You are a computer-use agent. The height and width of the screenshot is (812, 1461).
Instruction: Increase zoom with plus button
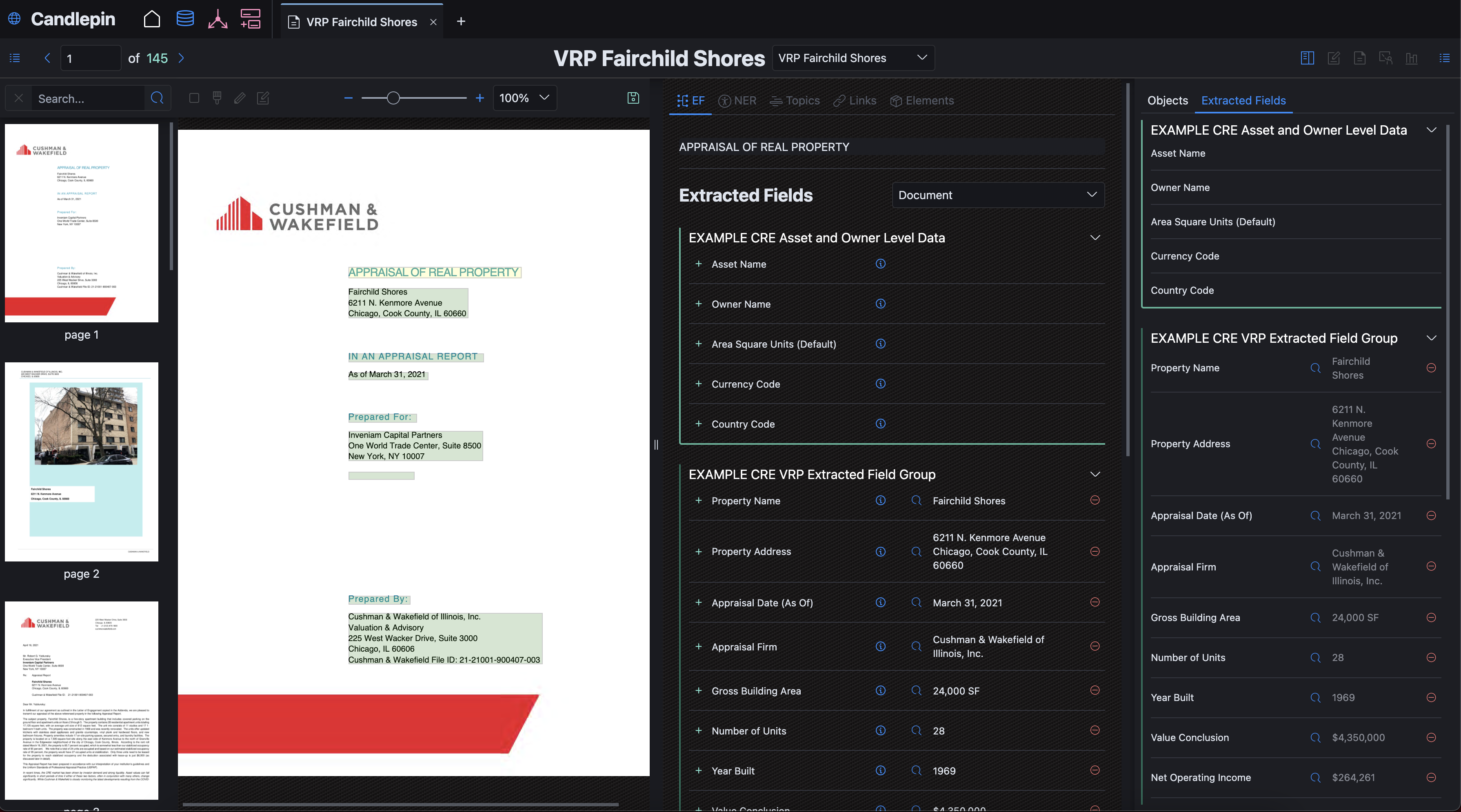point(480,98)
